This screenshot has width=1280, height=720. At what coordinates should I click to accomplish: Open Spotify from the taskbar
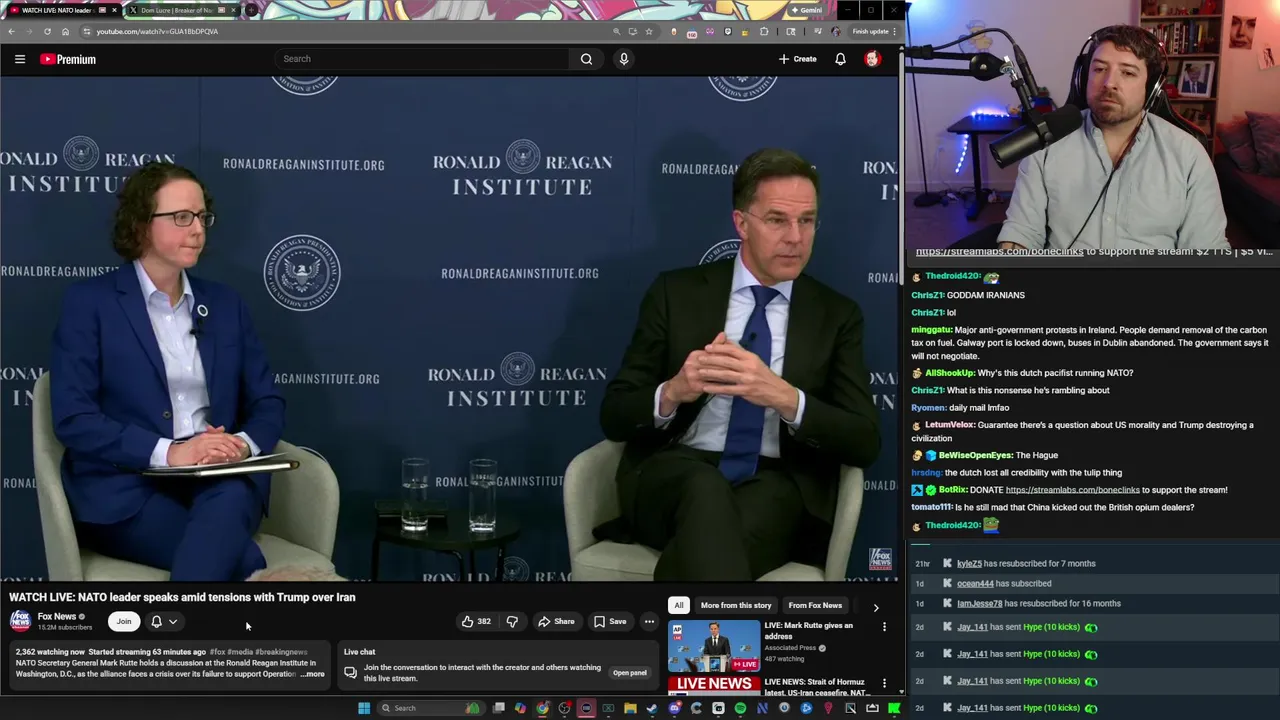740,708
